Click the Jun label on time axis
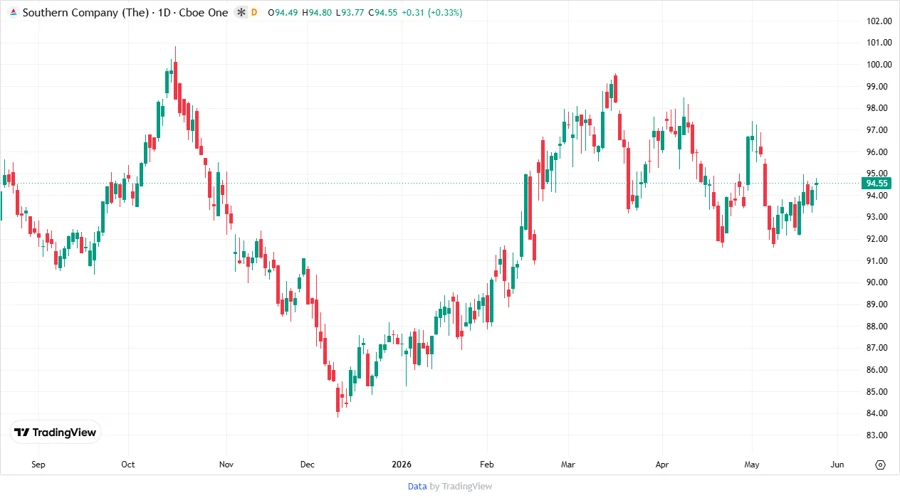The height and width of the screenshot is (498, 900). (x=837, y=465)
